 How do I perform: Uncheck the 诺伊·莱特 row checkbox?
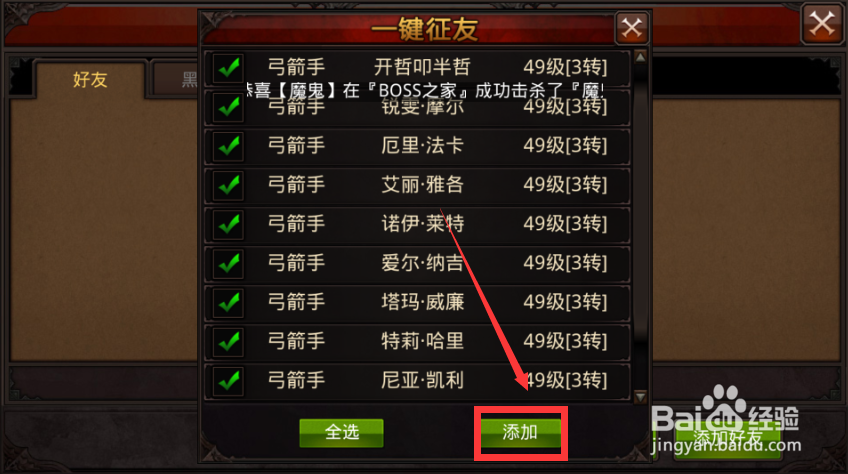coord(228,225)
